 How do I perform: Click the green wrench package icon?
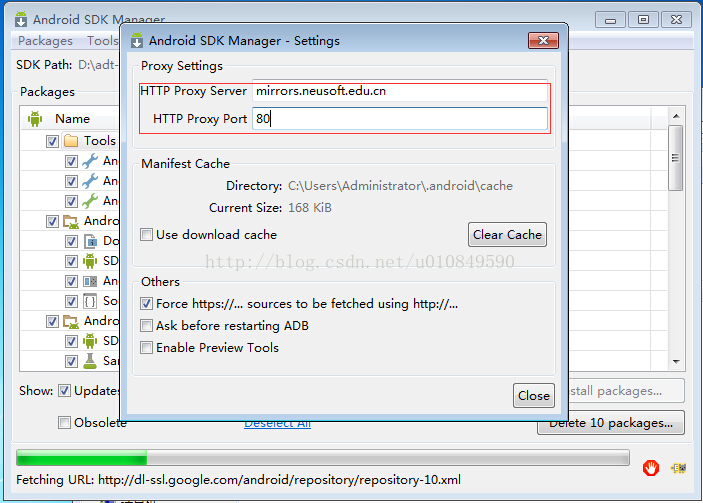(x=90, y=201)
